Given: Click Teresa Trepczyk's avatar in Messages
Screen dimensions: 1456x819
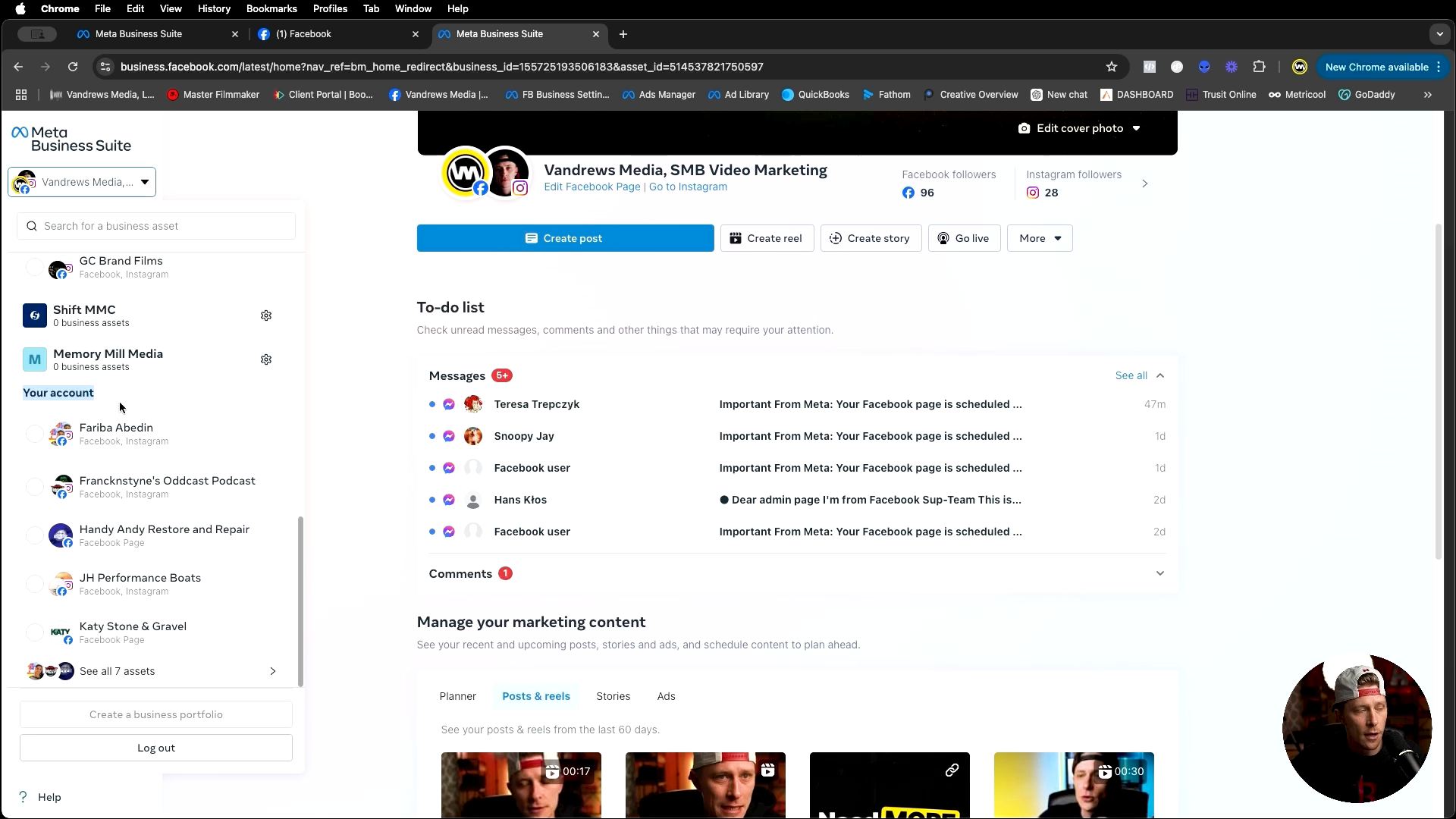Looking at the screenshot, I should click(x=473, y=404).
